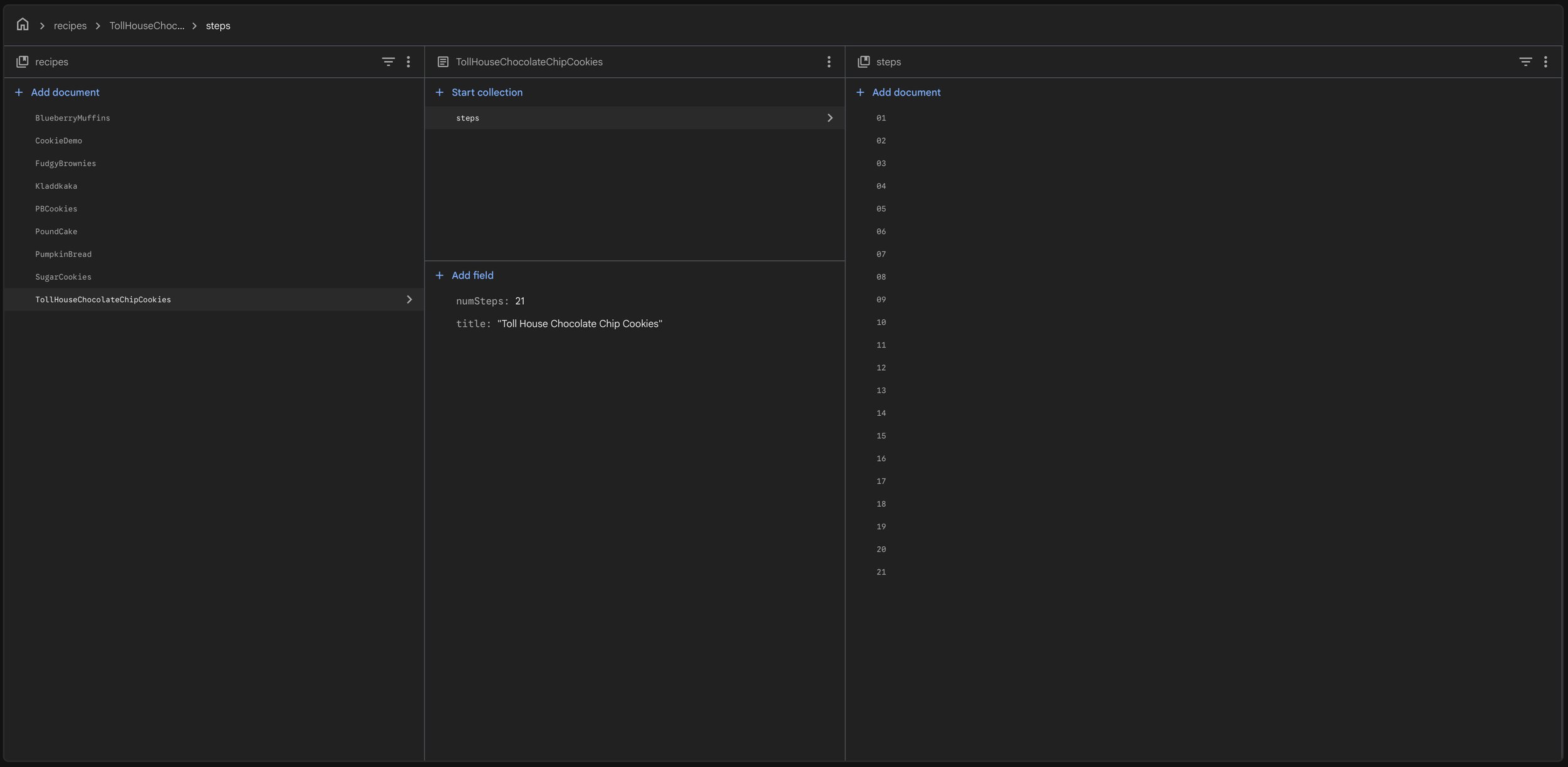The height and width of the screenshot is (767, 1568).
Task: Select the BlueberryMuffins document
Action: tap(73, 118)
